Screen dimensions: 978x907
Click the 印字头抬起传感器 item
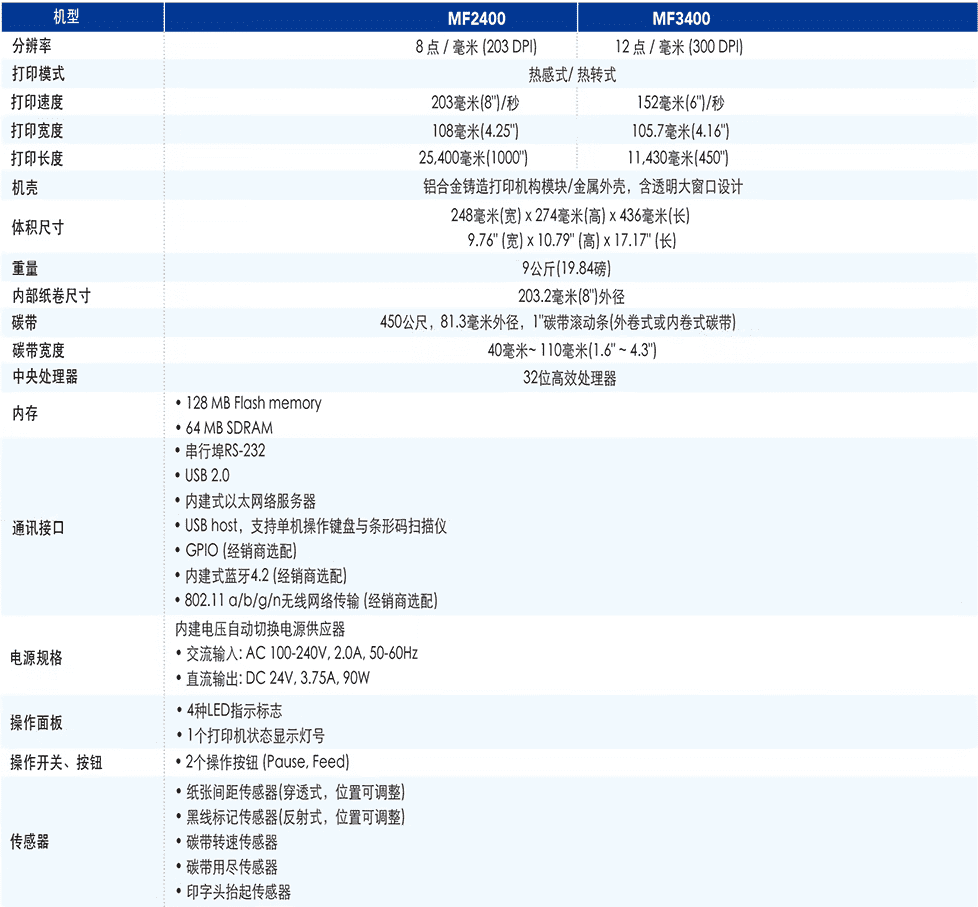[237, 892]
